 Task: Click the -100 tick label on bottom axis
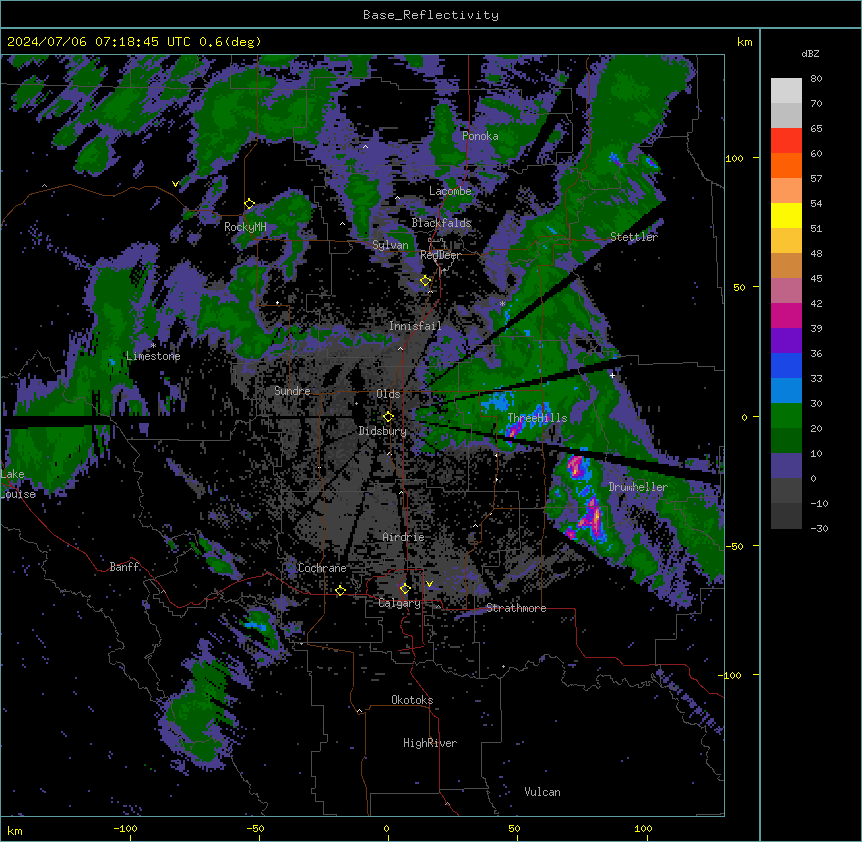pos(126,828)
